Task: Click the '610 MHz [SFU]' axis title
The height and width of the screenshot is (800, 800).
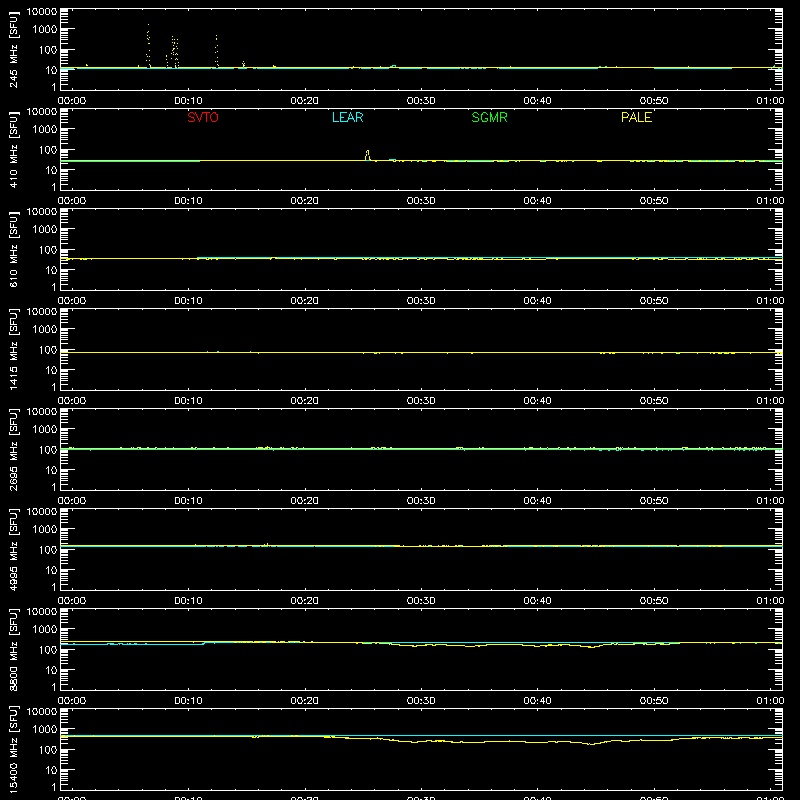Action: tap(13, 249)
